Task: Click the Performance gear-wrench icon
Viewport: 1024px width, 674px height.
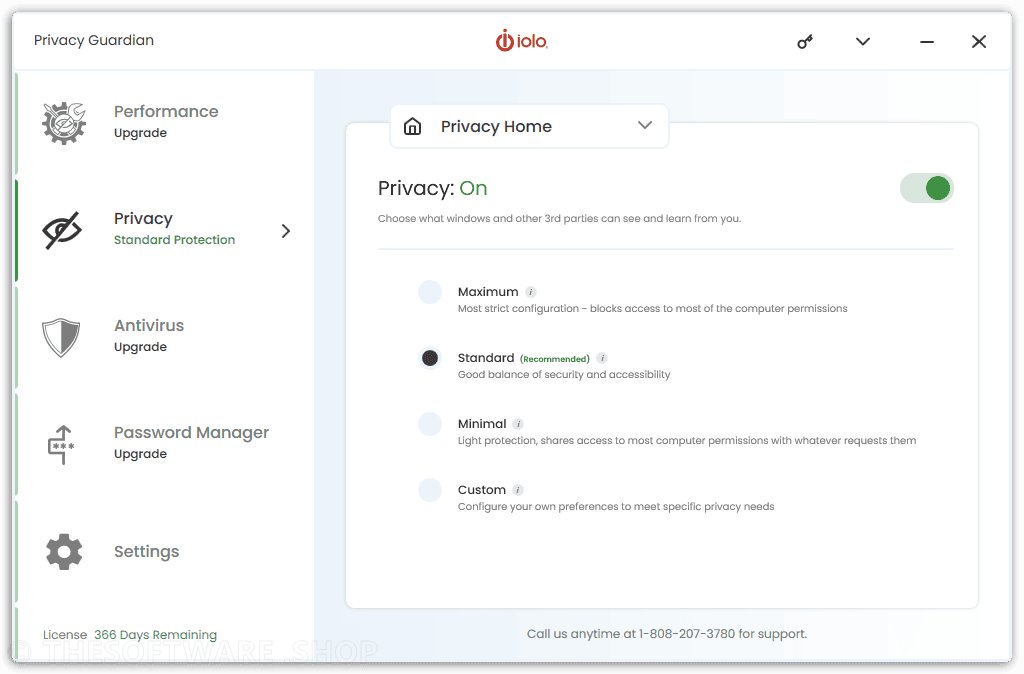Action: (63, 123)
